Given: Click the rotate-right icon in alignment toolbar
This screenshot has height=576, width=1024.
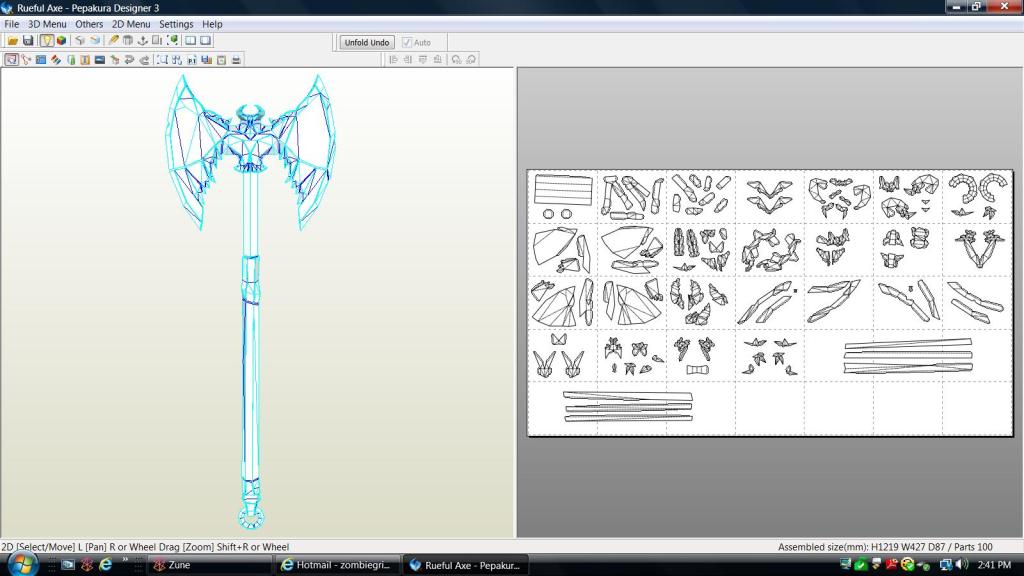Looking at the screenshot, I should (471, 59).
